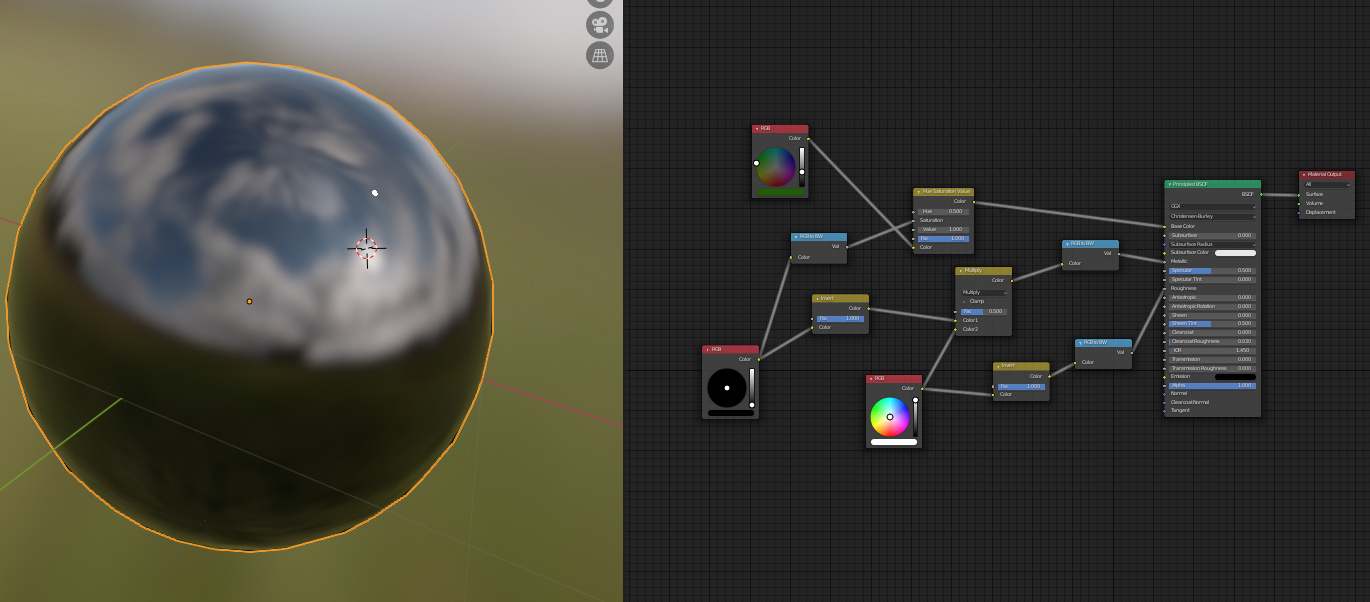Enable Clamp on the Multiply node
This screenshot has width=1370, height=602.
[x=964, y=301]
